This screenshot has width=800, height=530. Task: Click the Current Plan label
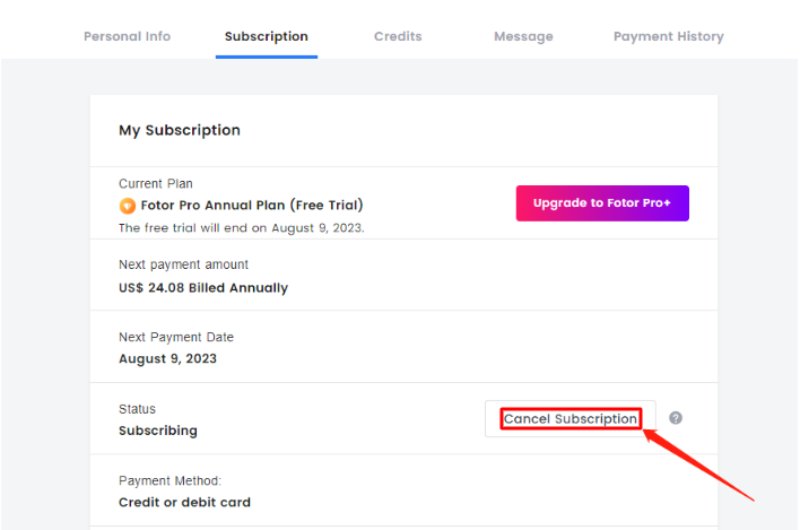coord(156,184)
